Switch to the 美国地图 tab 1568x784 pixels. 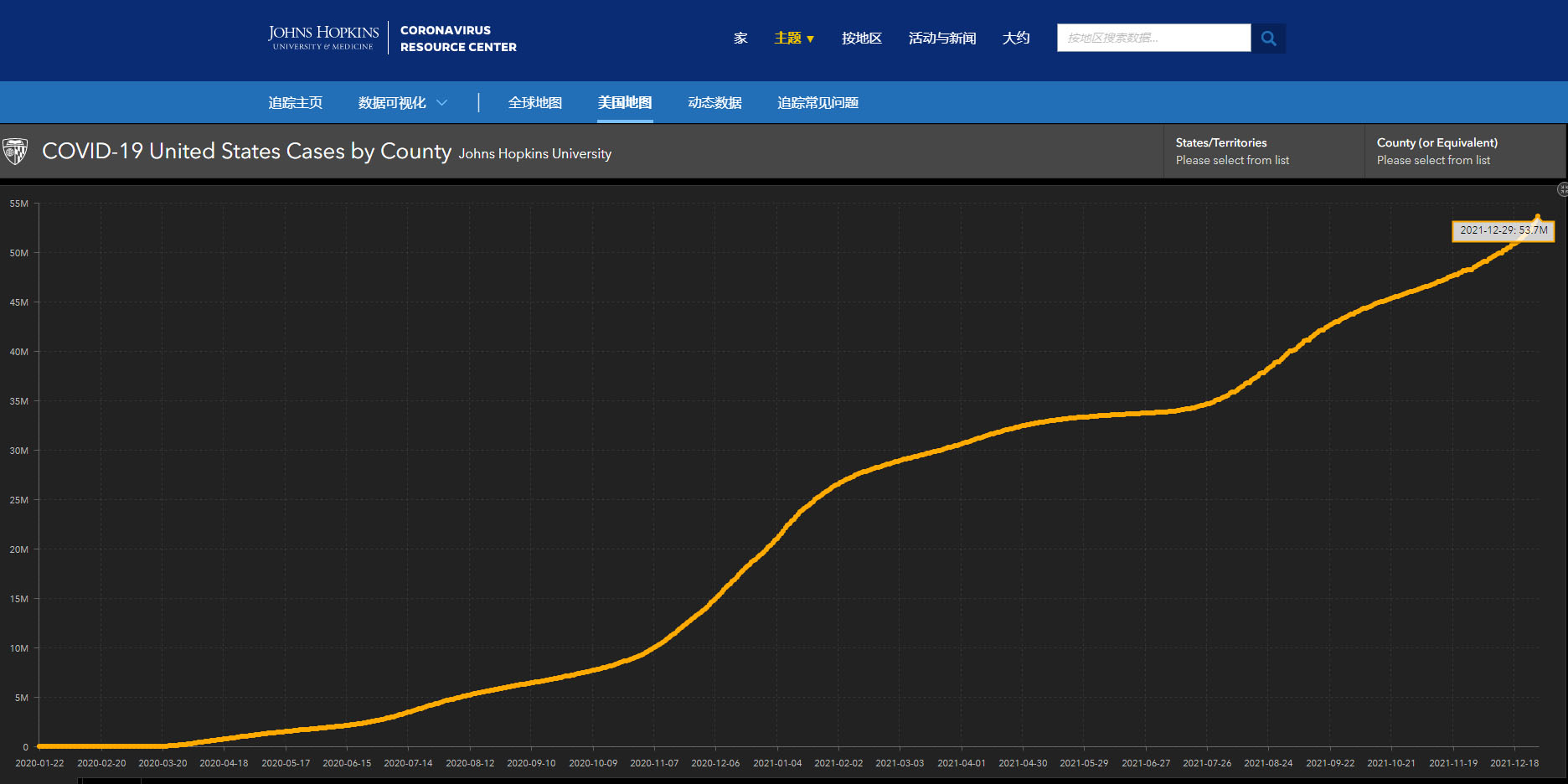tap(624, 103)
